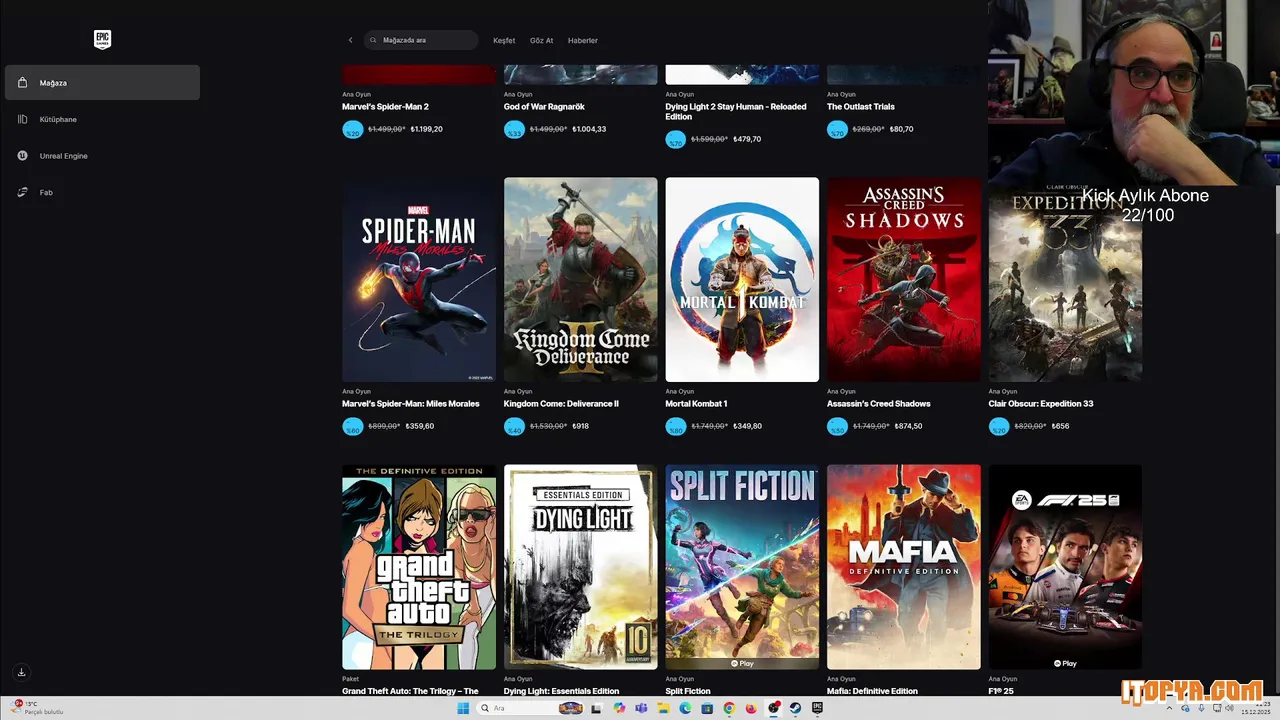Switch to the Keşfet tab
The width and height of the screenshot is (1280, 720).
[x=504, y=40]
